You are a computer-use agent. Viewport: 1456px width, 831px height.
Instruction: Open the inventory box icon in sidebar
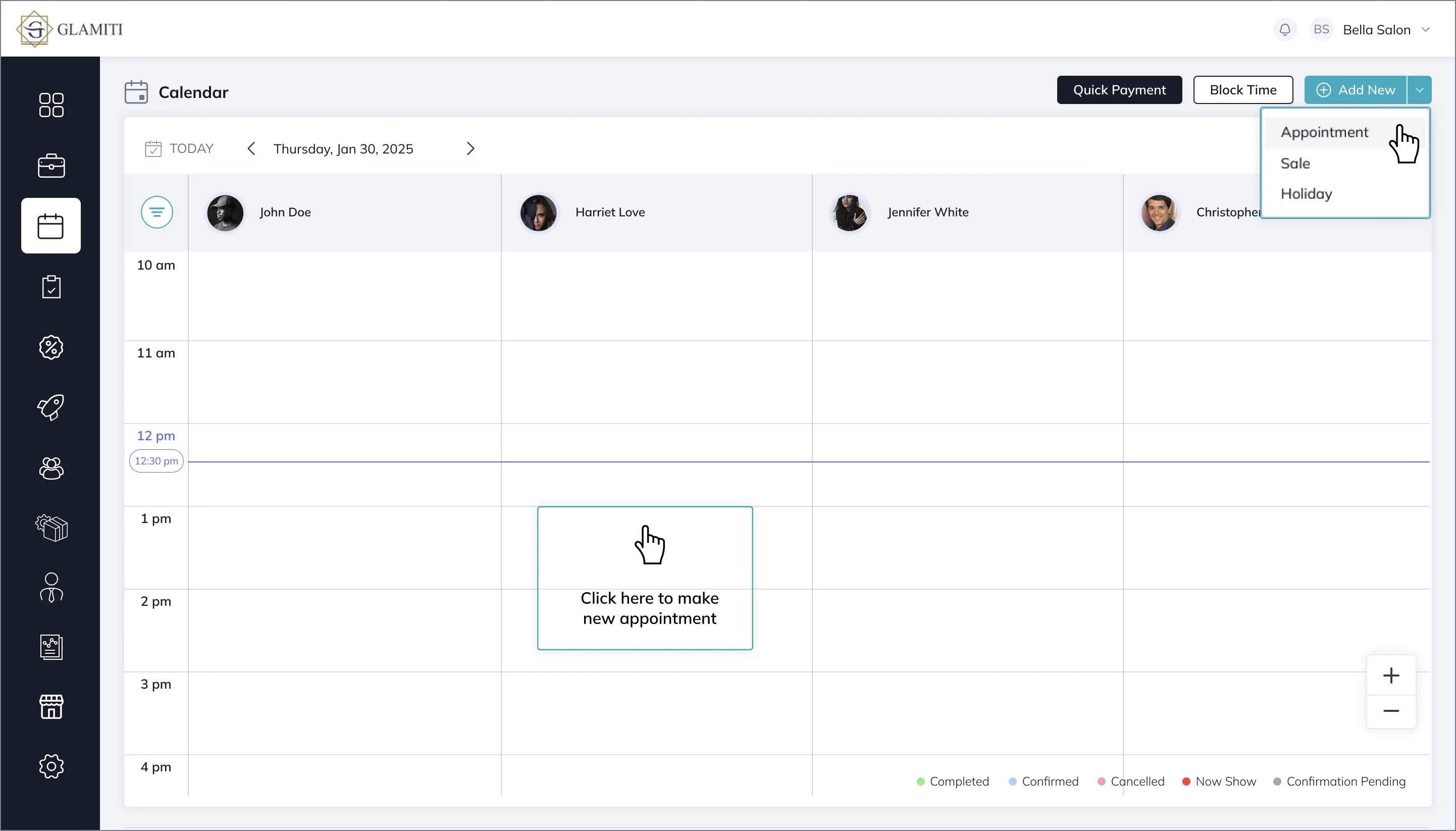pyautogui.click(x=51, y=528)
